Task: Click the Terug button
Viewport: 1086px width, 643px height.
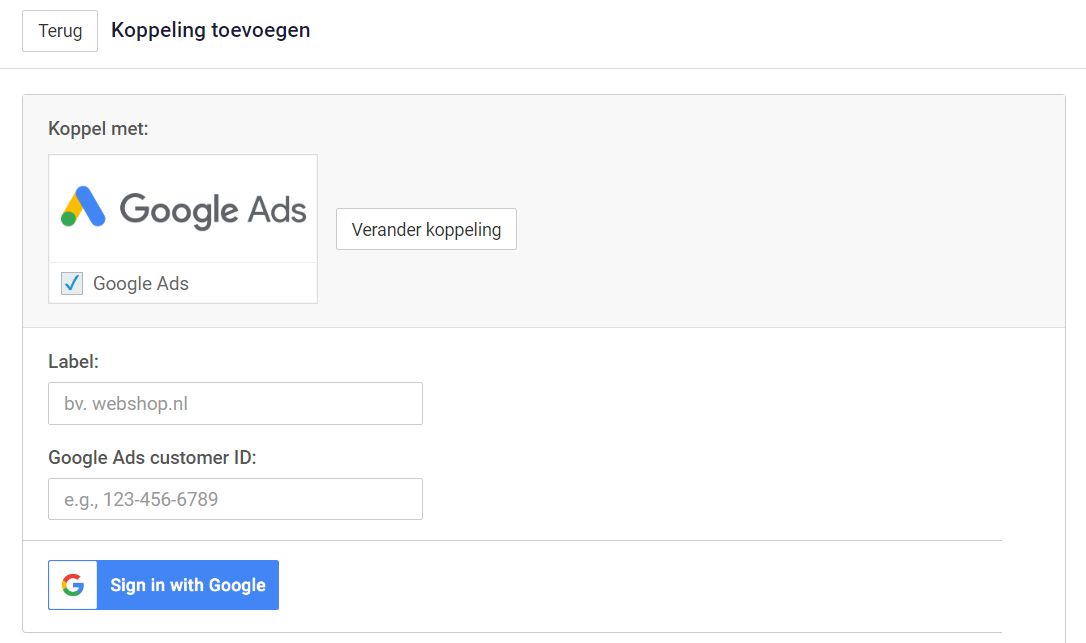Action: click(59, 31)
